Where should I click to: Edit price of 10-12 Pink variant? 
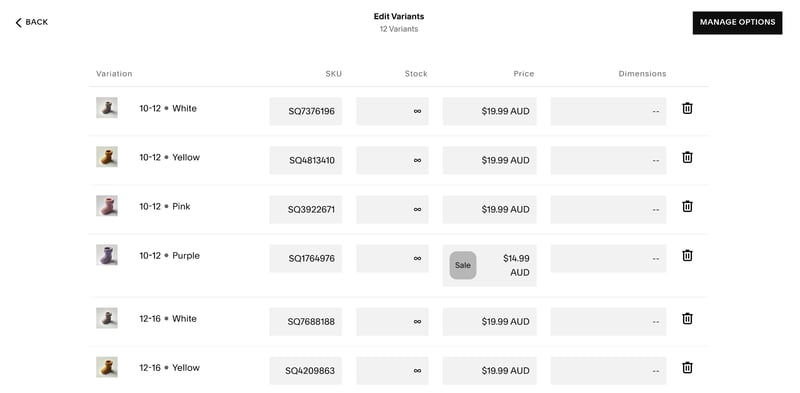[x=489, y=209]
